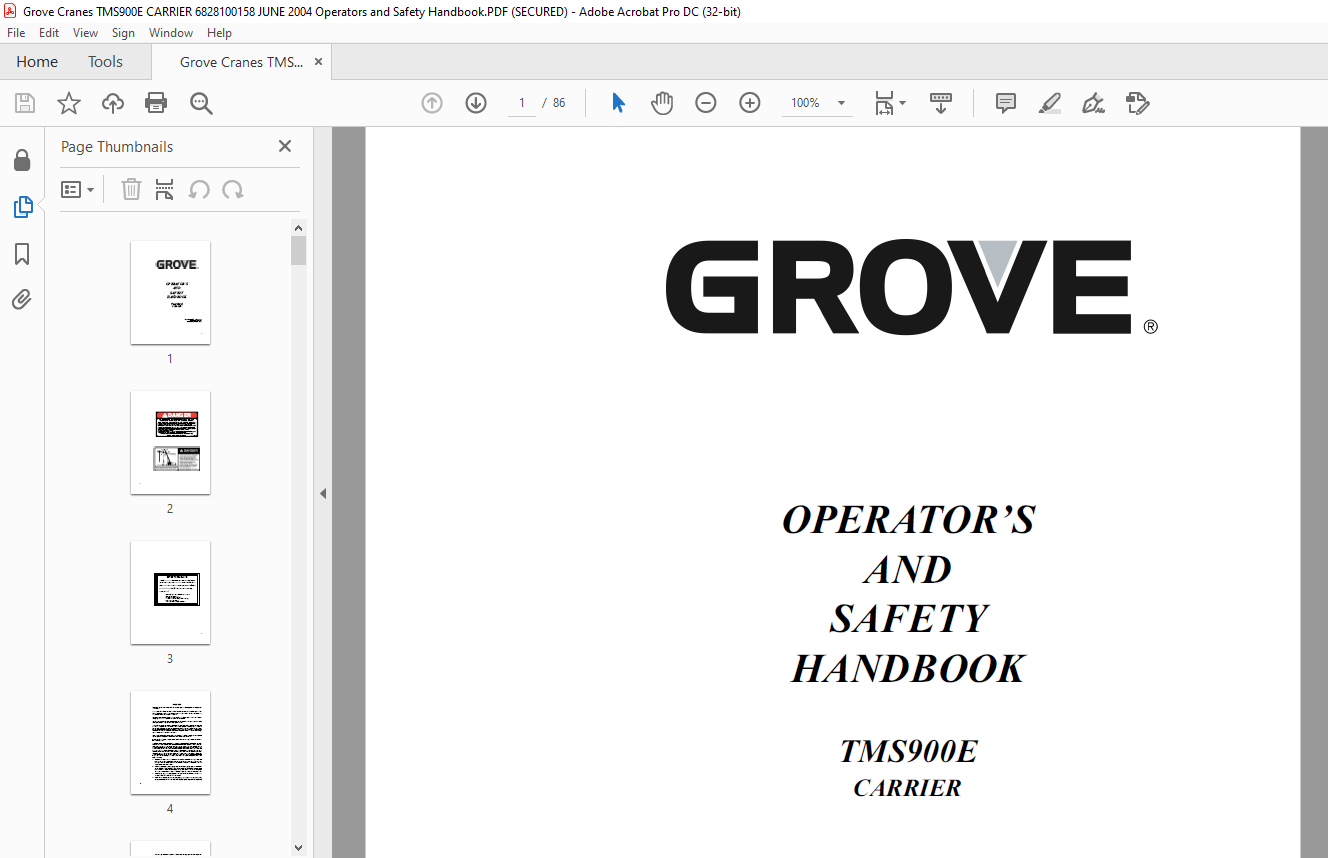Go to previous page arrow
The width and height of the screenshot is (1328, 858).
point(432,103)
